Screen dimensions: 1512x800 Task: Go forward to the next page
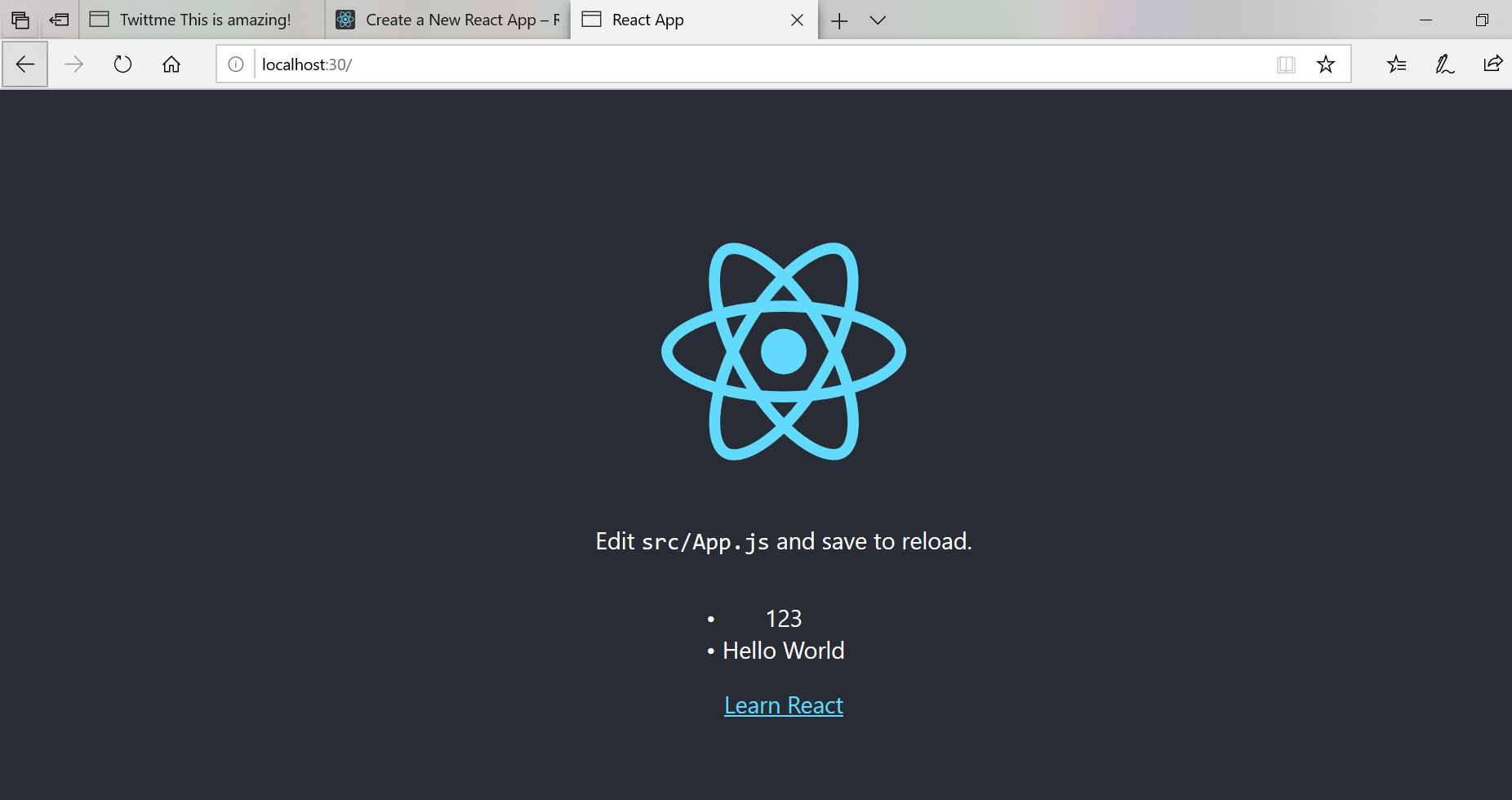point(73,64)
